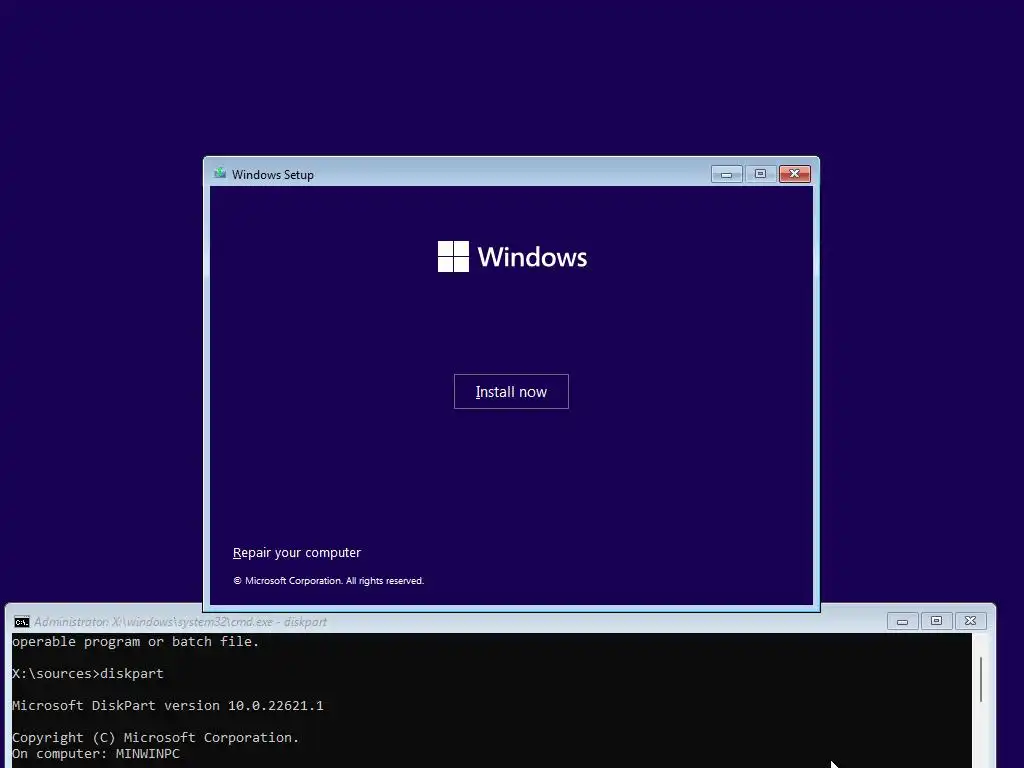The width and height of the screenshot is (1024, 768).
Task: Open the Repair your computer link
Action: tap(296, 552)
